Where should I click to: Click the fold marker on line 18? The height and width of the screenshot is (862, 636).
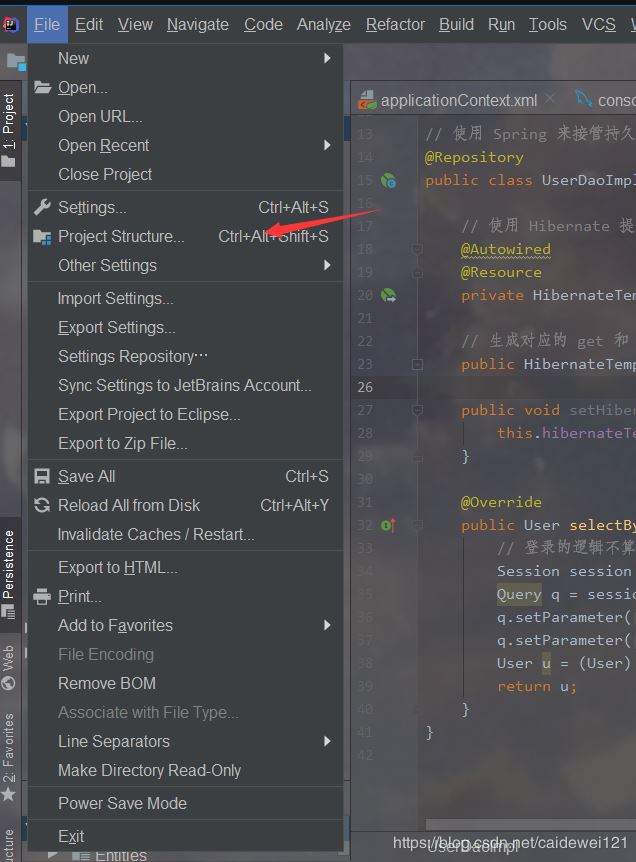point(417,250)
